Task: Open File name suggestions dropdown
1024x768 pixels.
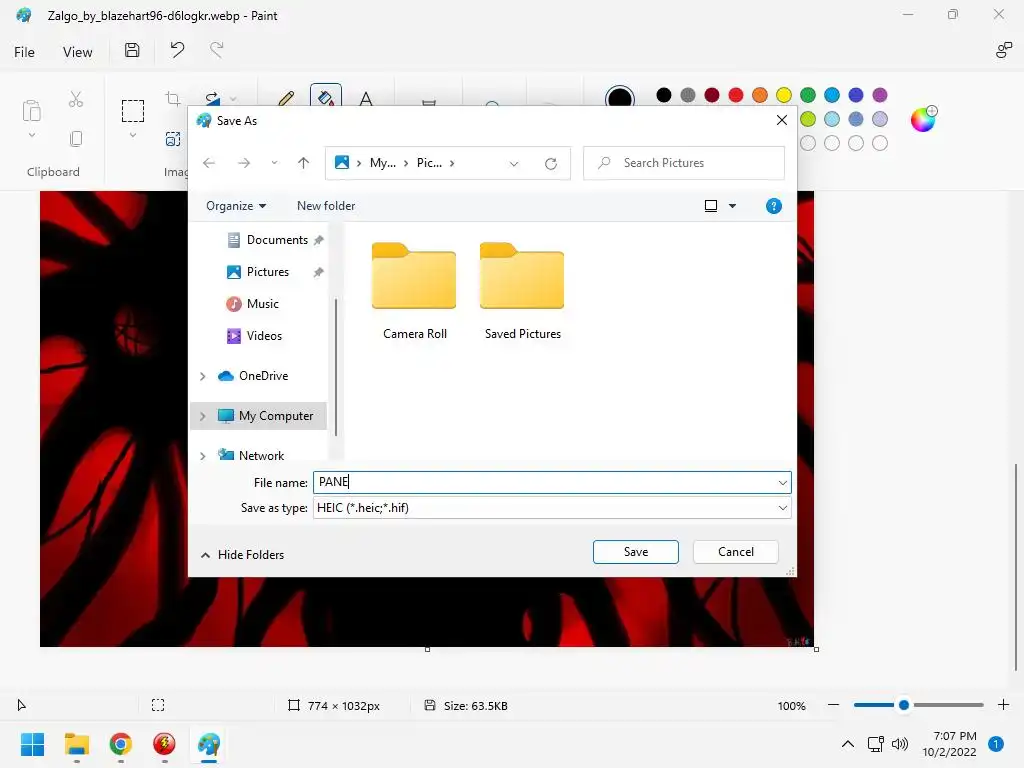Action: 782,483
